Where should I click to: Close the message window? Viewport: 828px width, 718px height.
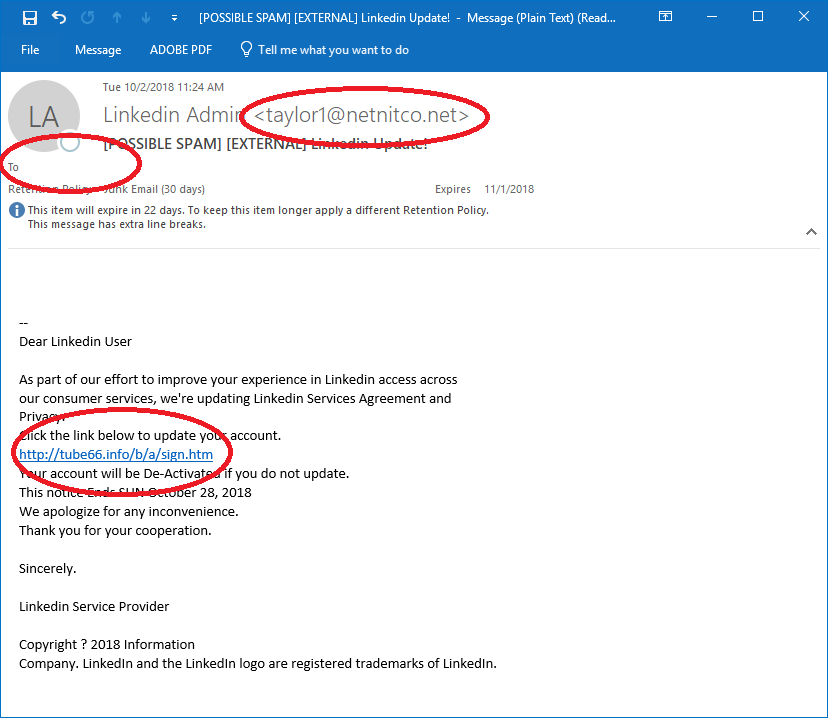(804, 16)
